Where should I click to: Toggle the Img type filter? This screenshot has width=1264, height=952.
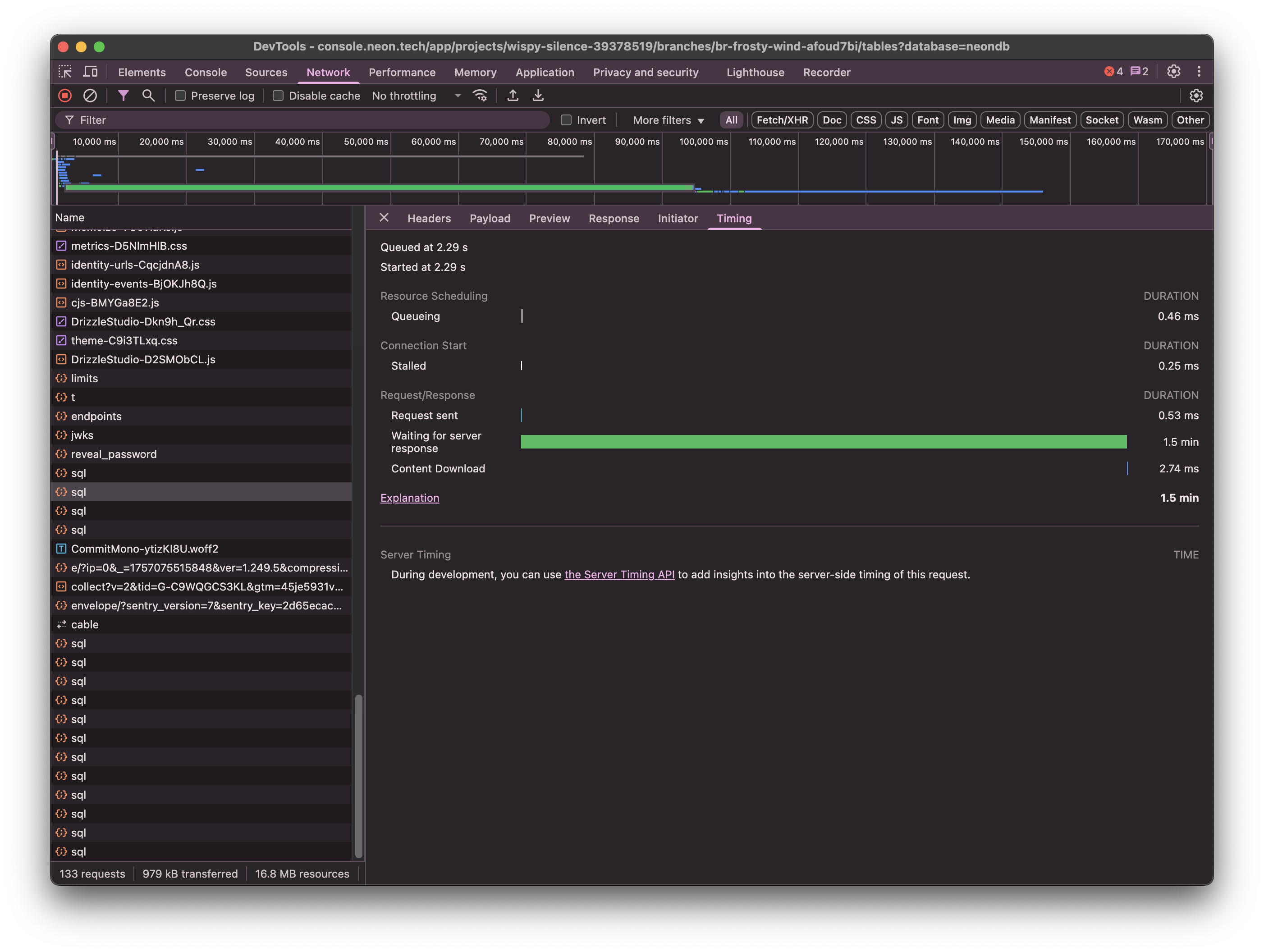pyautogui.click(x=962, y=120)
